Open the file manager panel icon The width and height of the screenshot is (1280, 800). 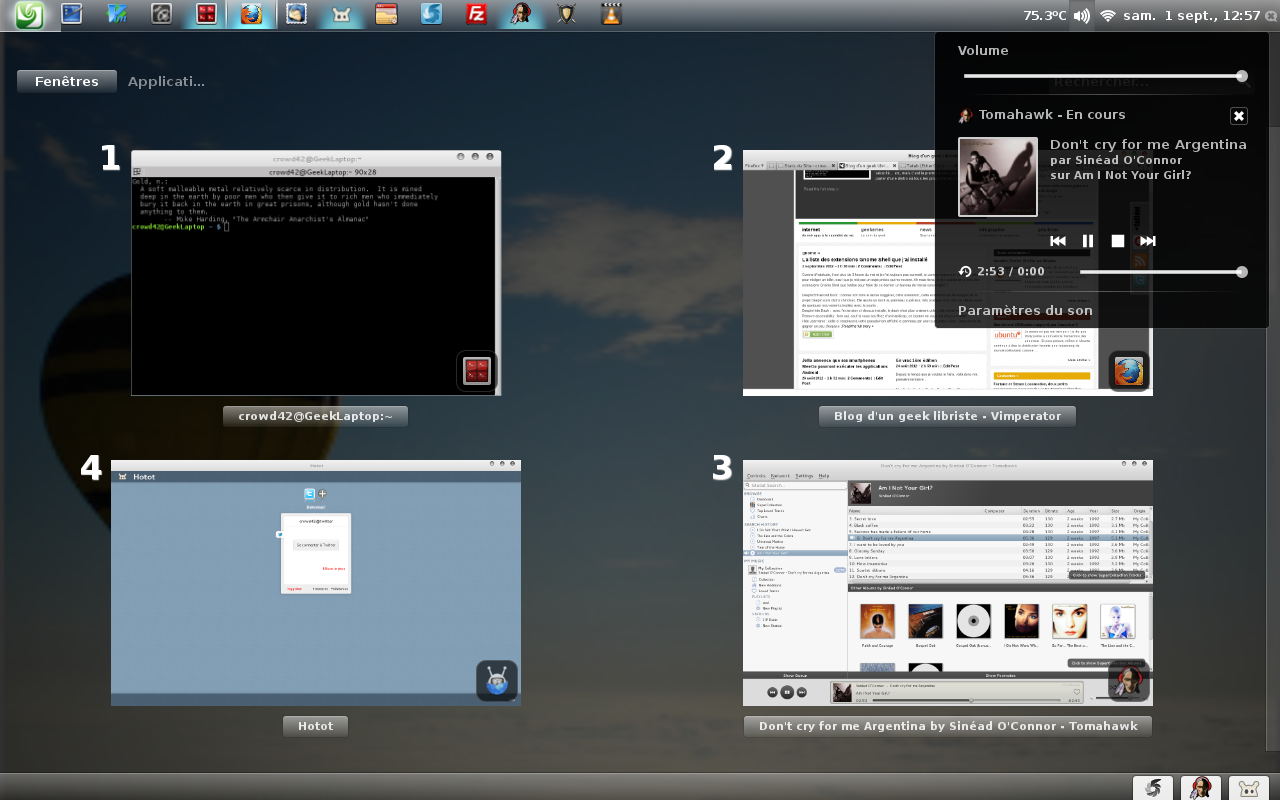(x=387, y=14)
